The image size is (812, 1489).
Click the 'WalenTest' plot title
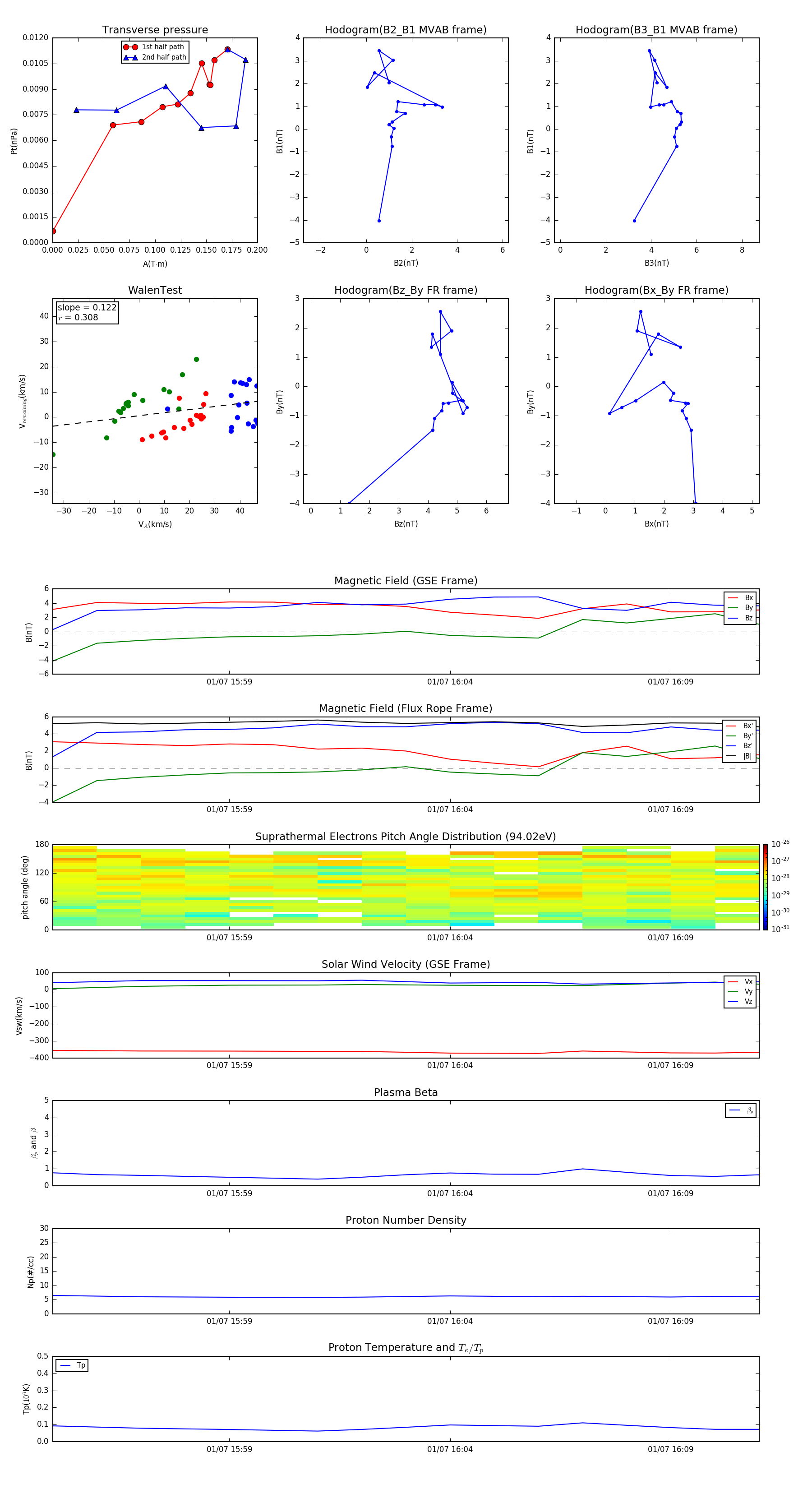pos(155,290)
